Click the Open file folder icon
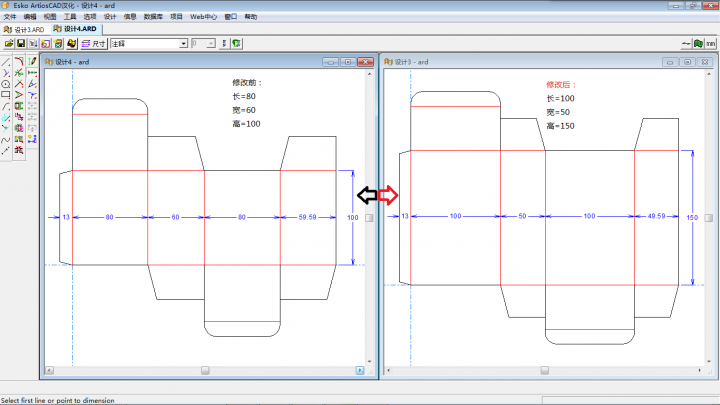 (x=9, y=44)
